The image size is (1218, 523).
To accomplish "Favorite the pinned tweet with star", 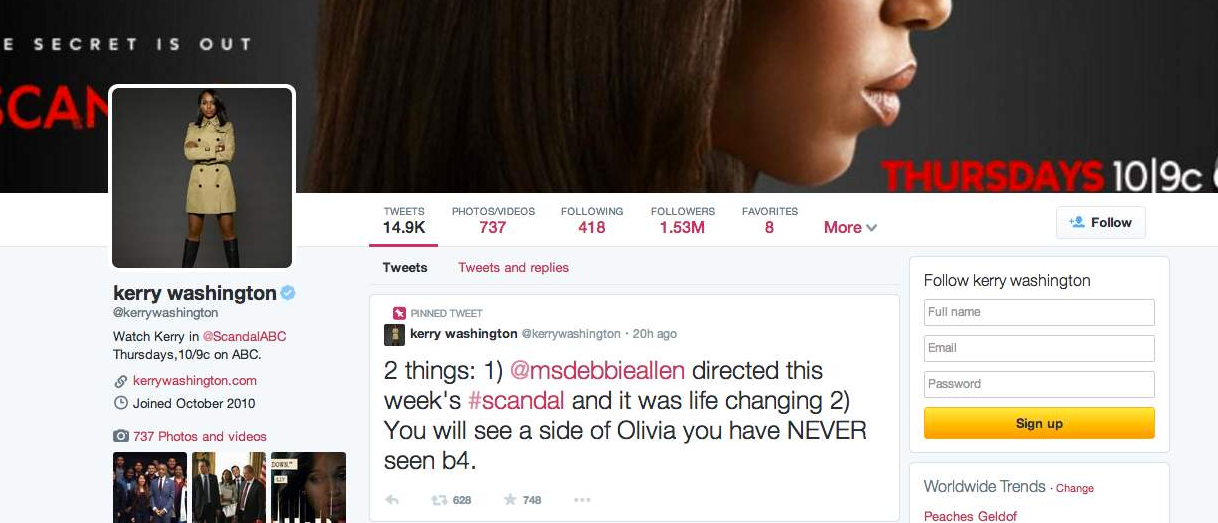I will point(510,500).
